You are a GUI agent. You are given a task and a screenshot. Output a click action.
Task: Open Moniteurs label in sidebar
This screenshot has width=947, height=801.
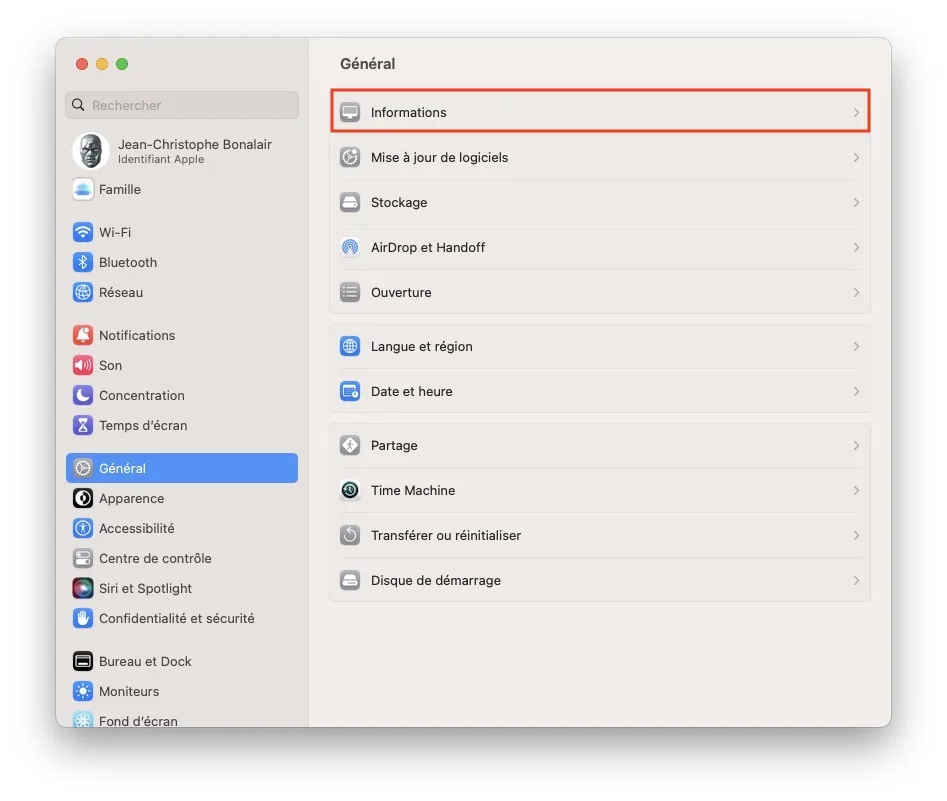129,691
